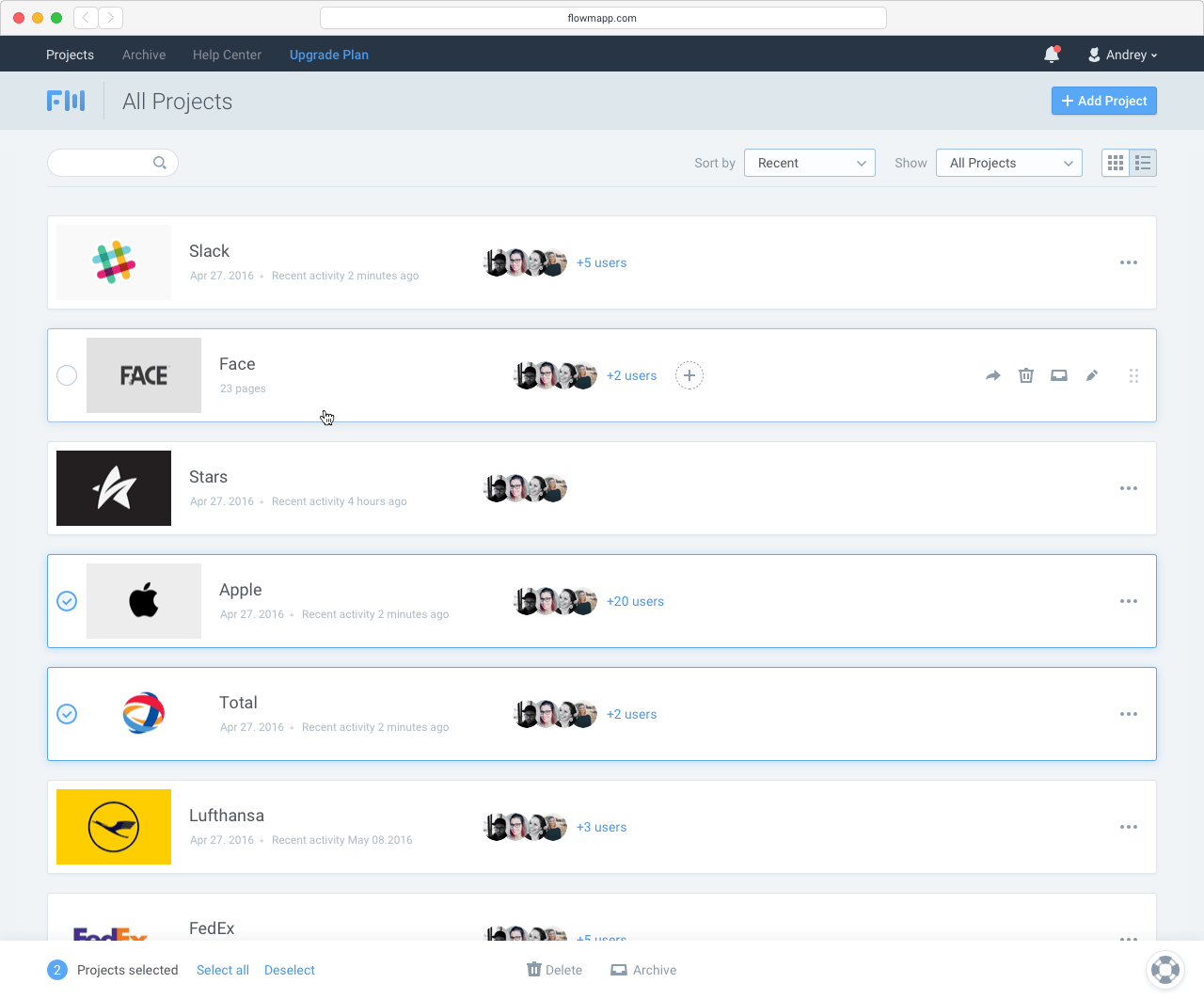Screen dimensions: 1204x999
Task: Uncheck the Apple project checkbox
Action: pos(67,601)
